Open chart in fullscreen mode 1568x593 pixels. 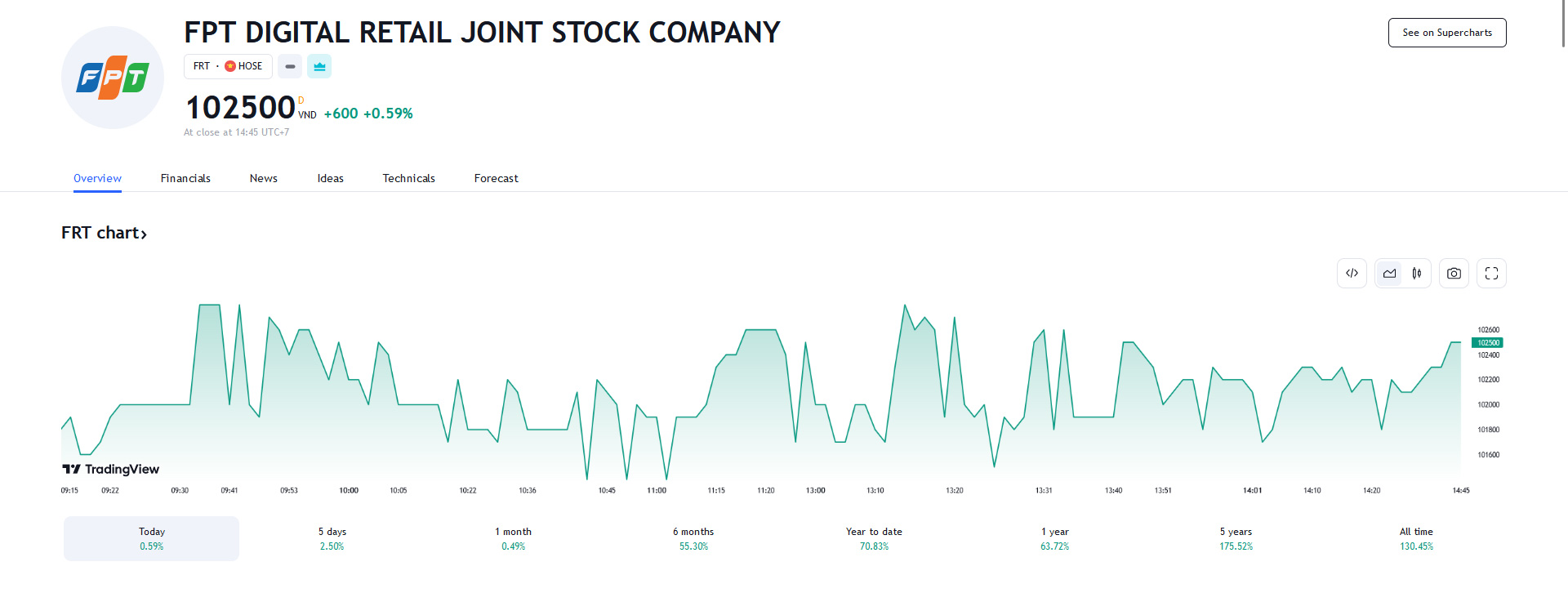[1491, 274]
